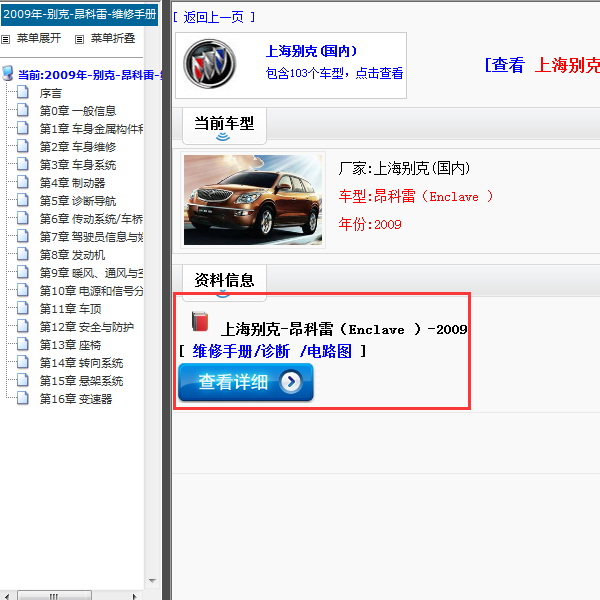
Task: Click the horizontal scrollbar thumb in tree panel
Action: [54, 596]
